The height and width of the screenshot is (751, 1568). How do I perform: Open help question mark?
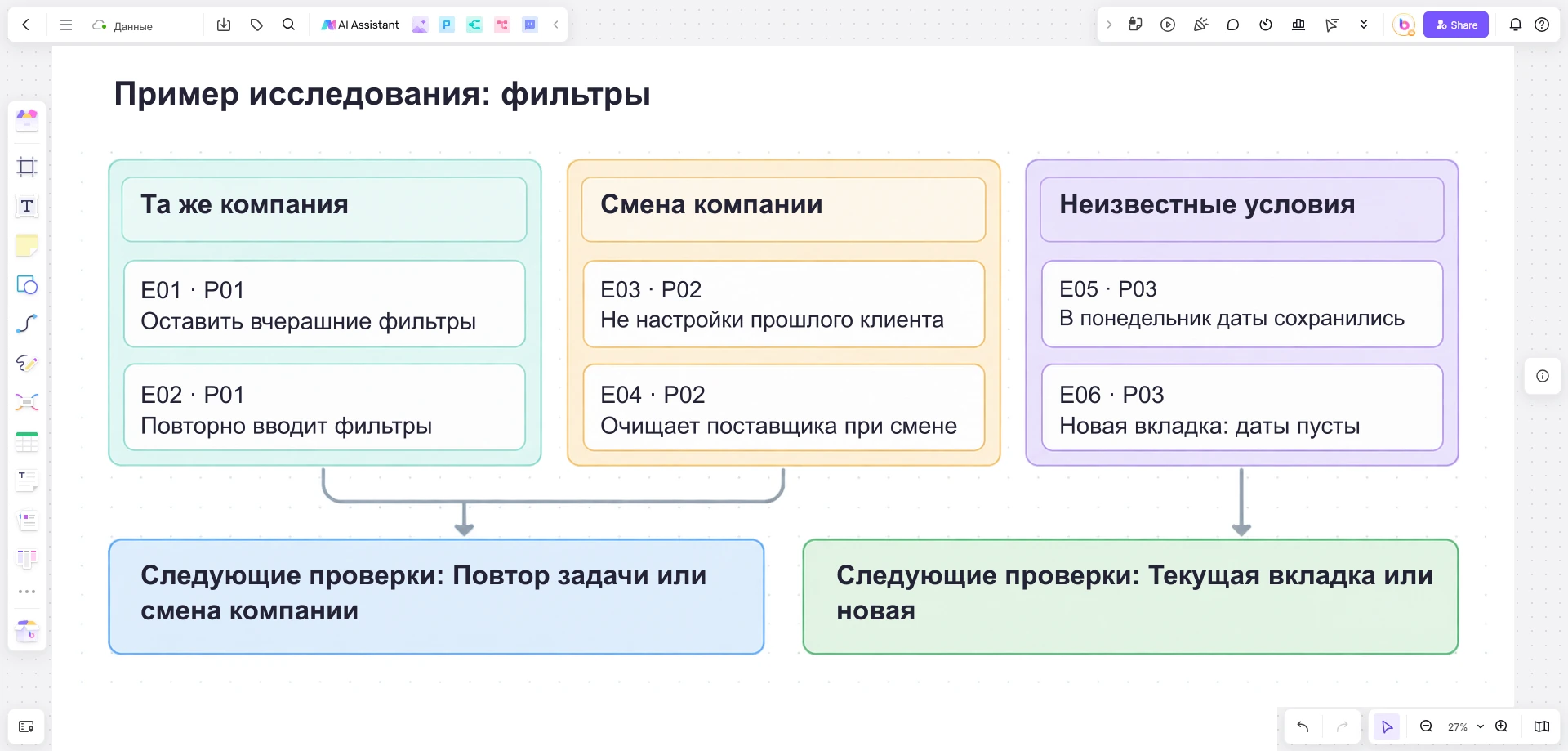[1542, 25]
